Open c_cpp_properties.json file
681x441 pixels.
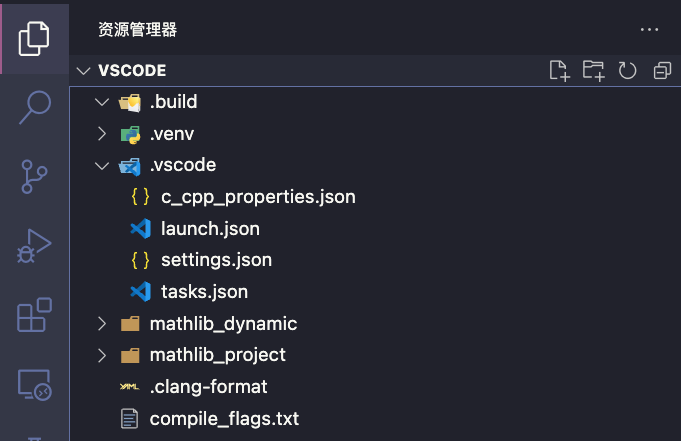[x=258, y=197]
